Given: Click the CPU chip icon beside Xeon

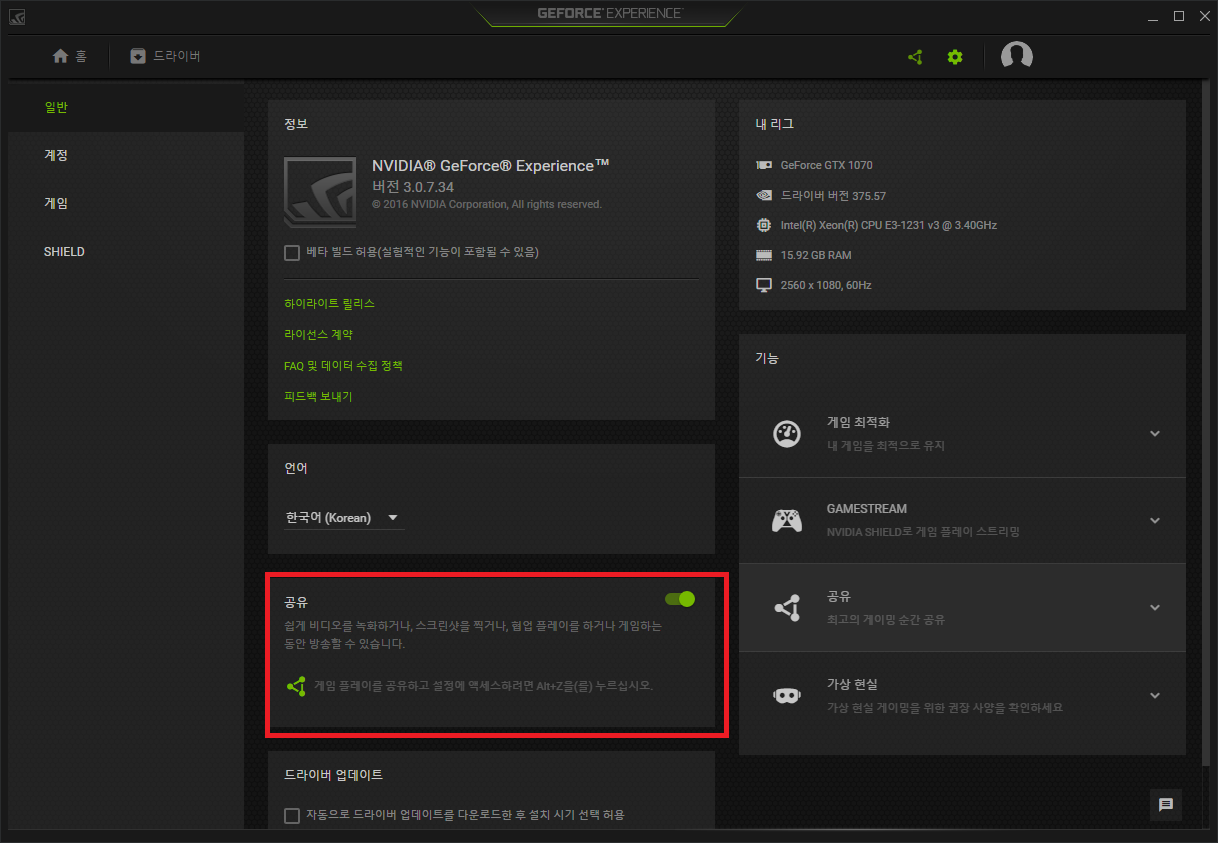Looking at the screenshot, I should 764,225.
